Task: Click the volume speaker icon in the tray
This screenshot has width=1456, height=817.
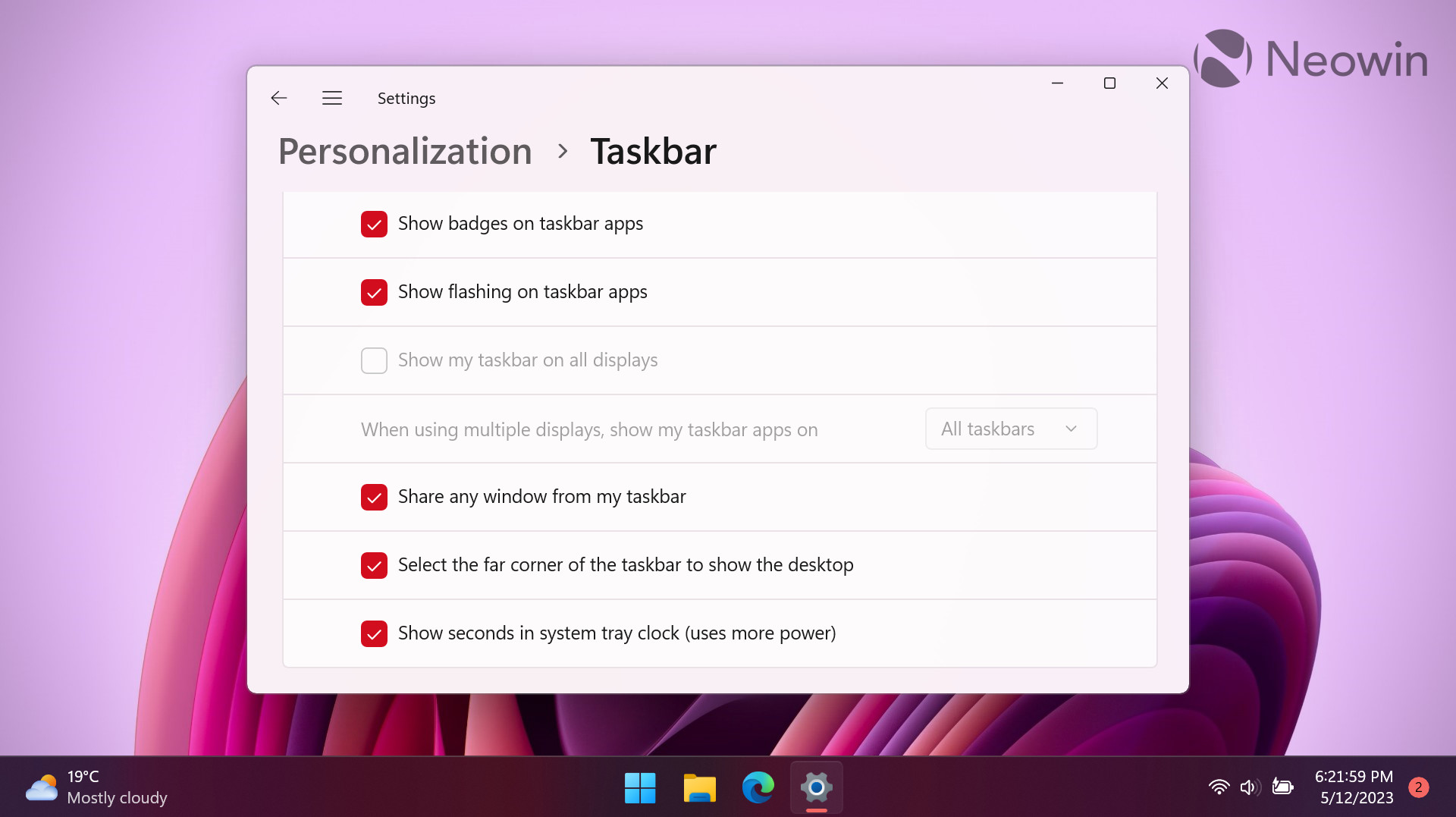Action: coord(1250,787)
